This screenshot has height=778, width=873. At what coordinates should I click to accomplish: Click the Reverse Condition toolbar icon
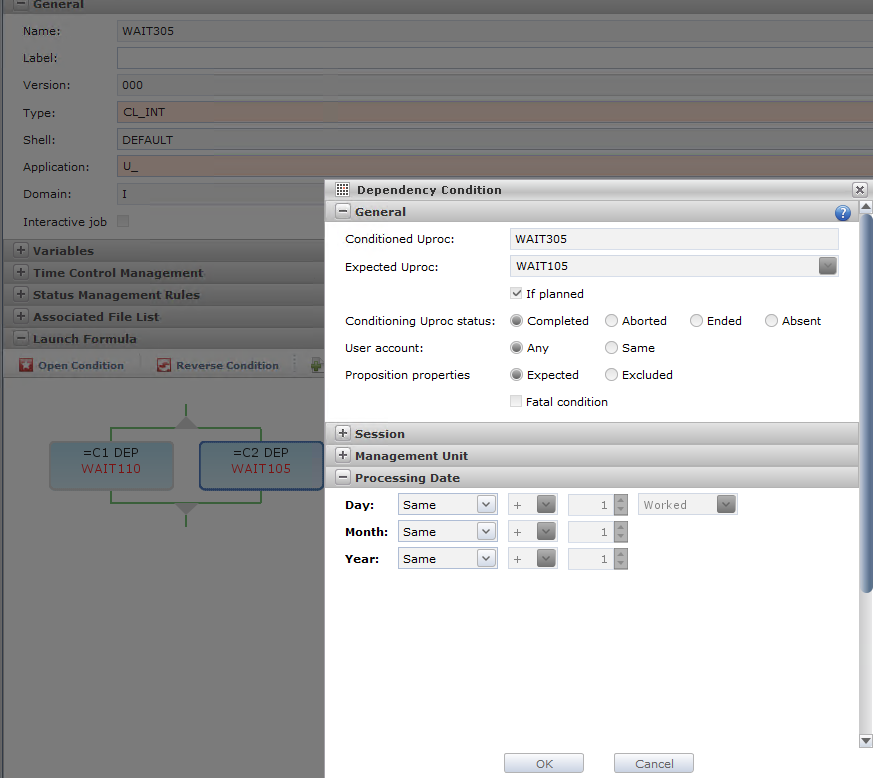164,366
